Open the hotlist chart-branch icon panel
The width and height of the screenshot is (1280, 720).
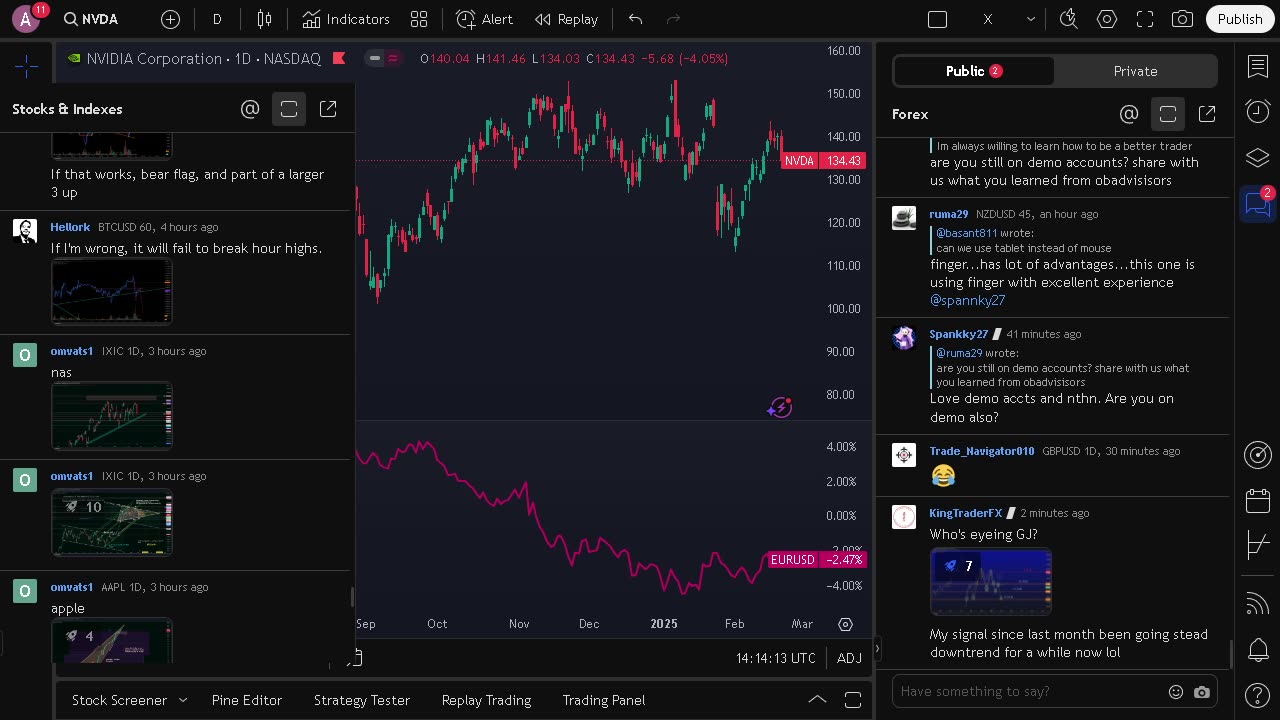coord(1258,545)
